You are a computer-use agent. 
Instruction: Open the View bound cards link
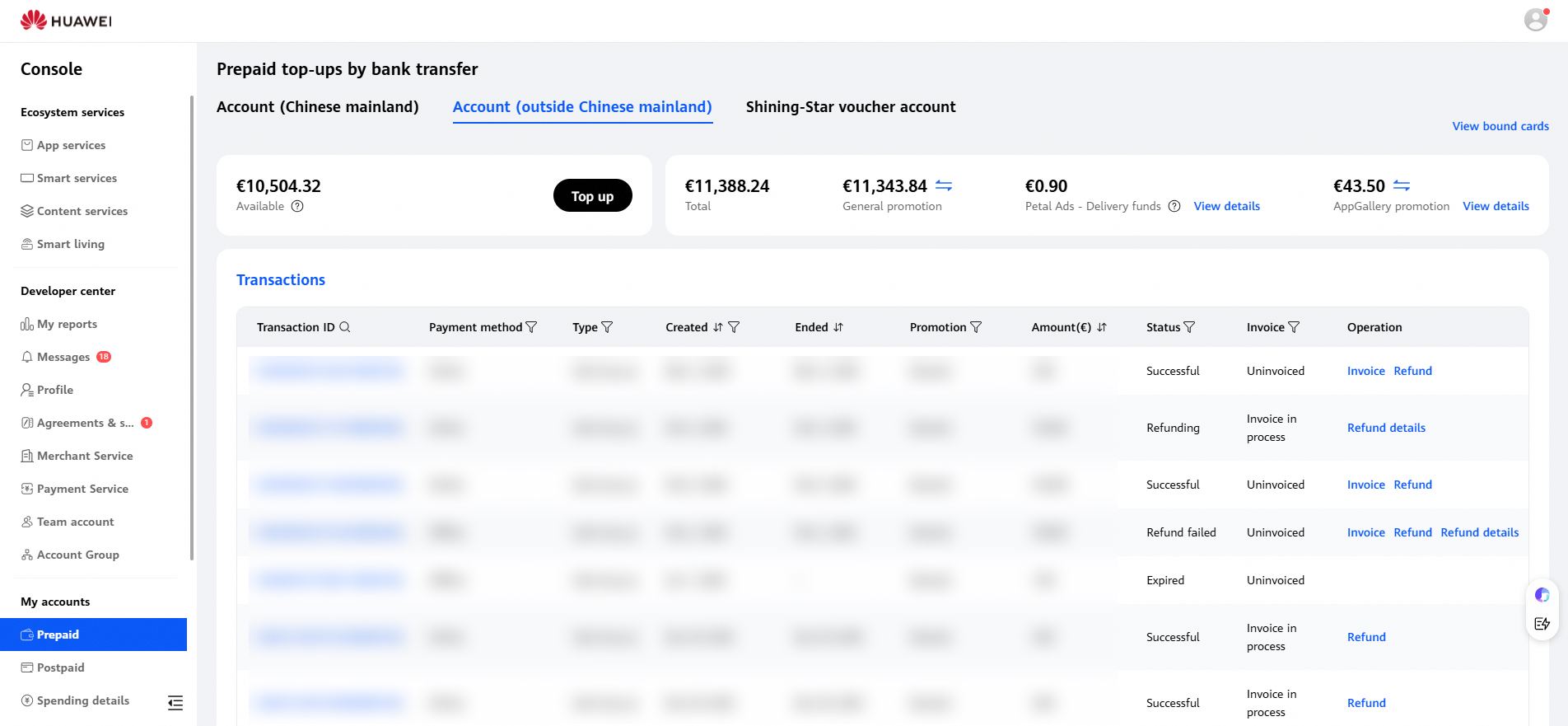click(x=1500, y=126)
